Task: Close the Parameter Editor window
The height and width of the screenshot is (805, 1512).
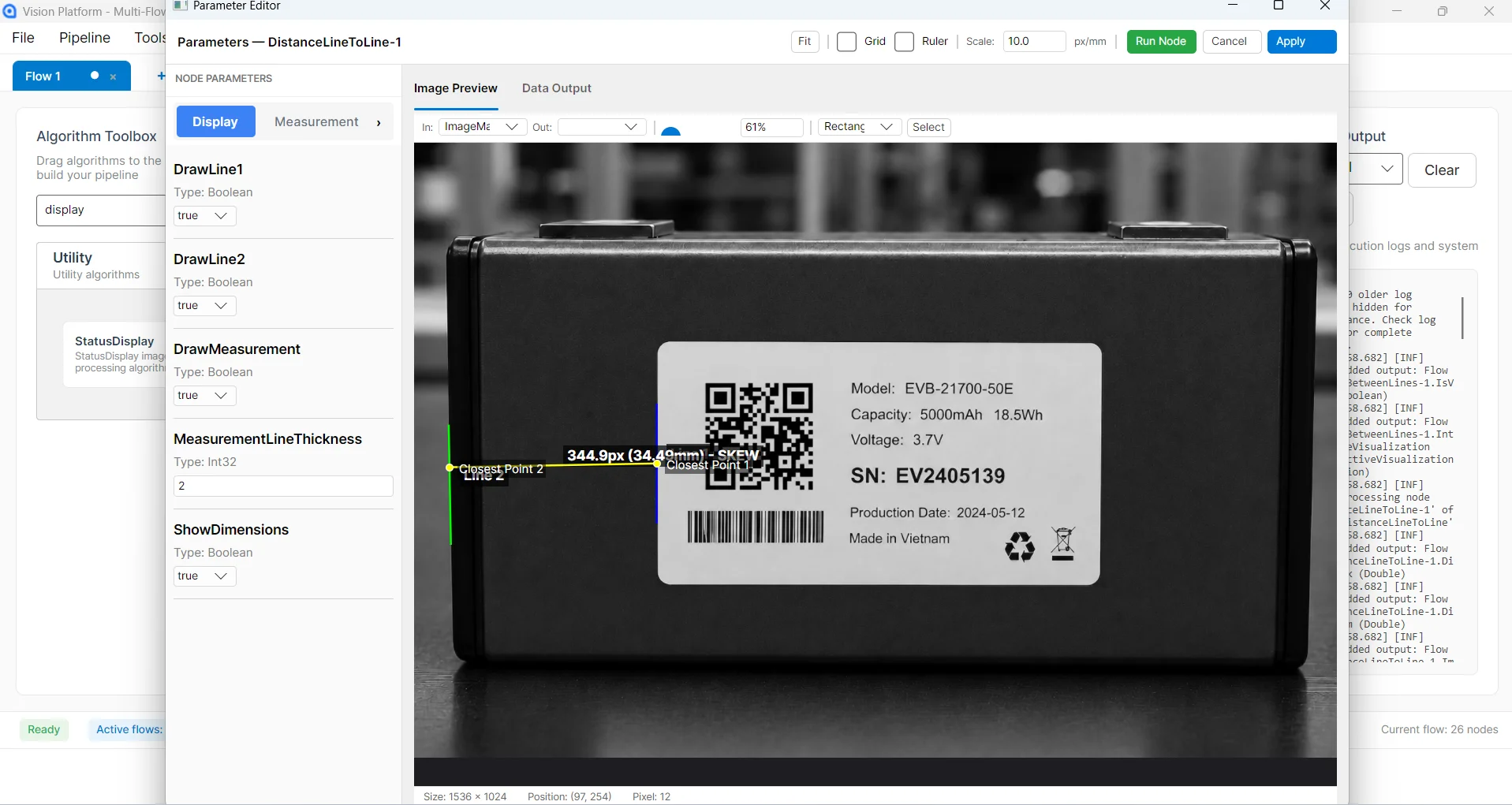Action: click(x=1325, y=6)
